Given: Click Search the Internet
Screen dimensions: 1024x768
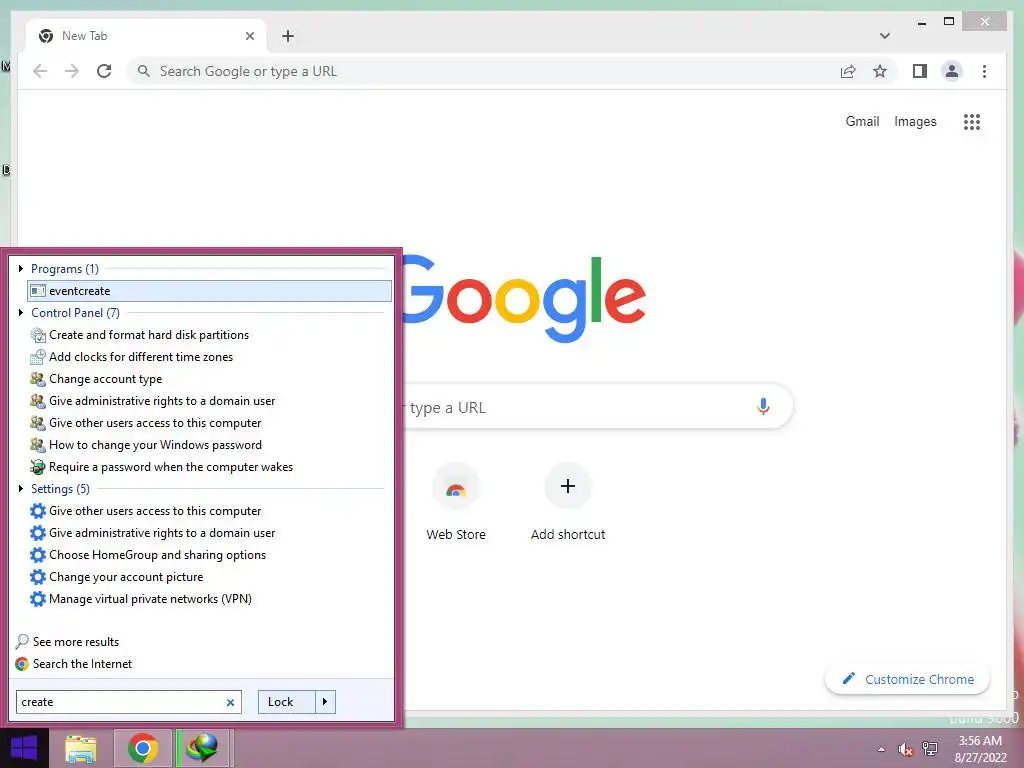Looking at the screenshot, I should click(x=73, y=664).
